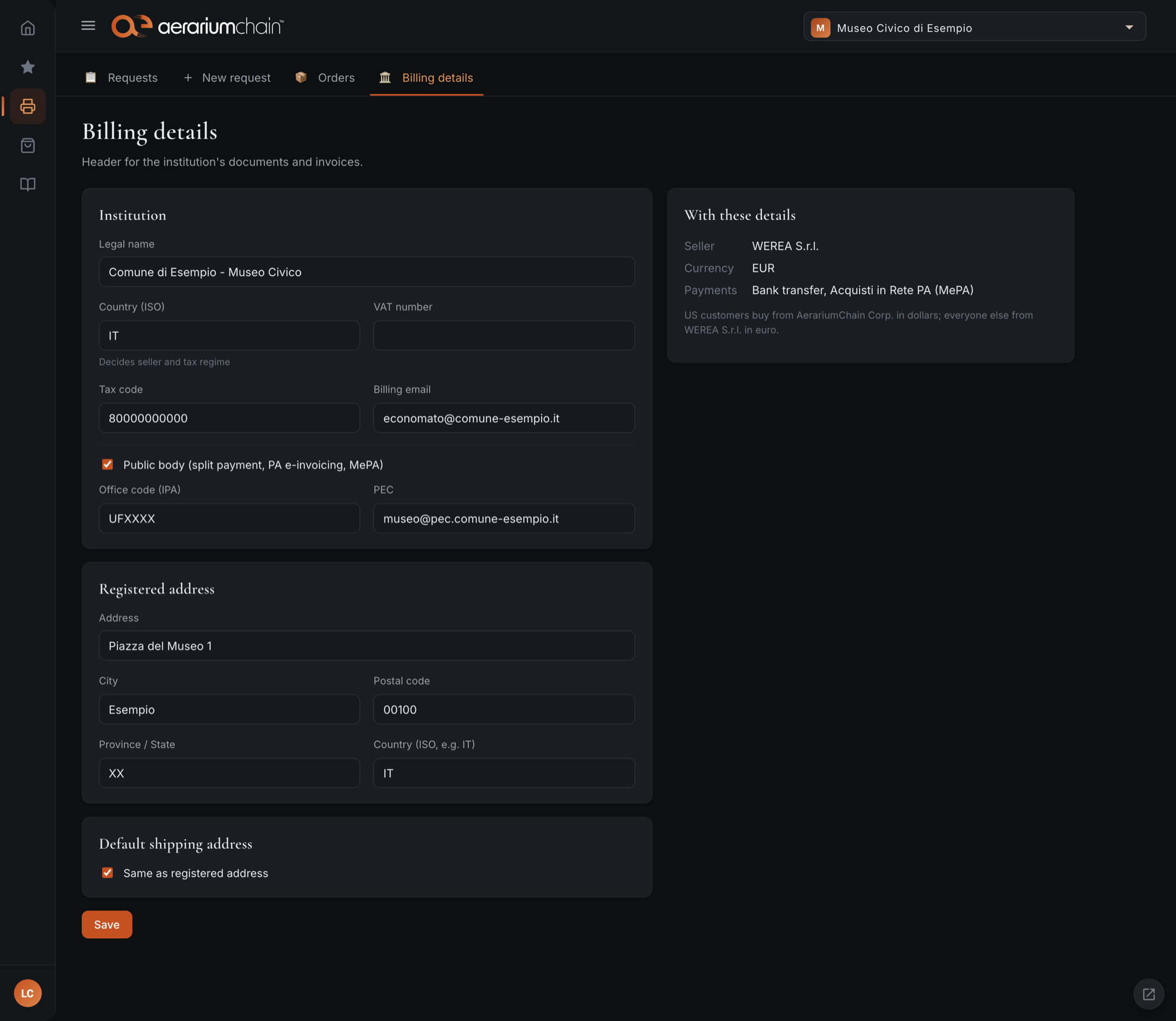
Task: Open the LC user avatar
Action: (28, 993)
